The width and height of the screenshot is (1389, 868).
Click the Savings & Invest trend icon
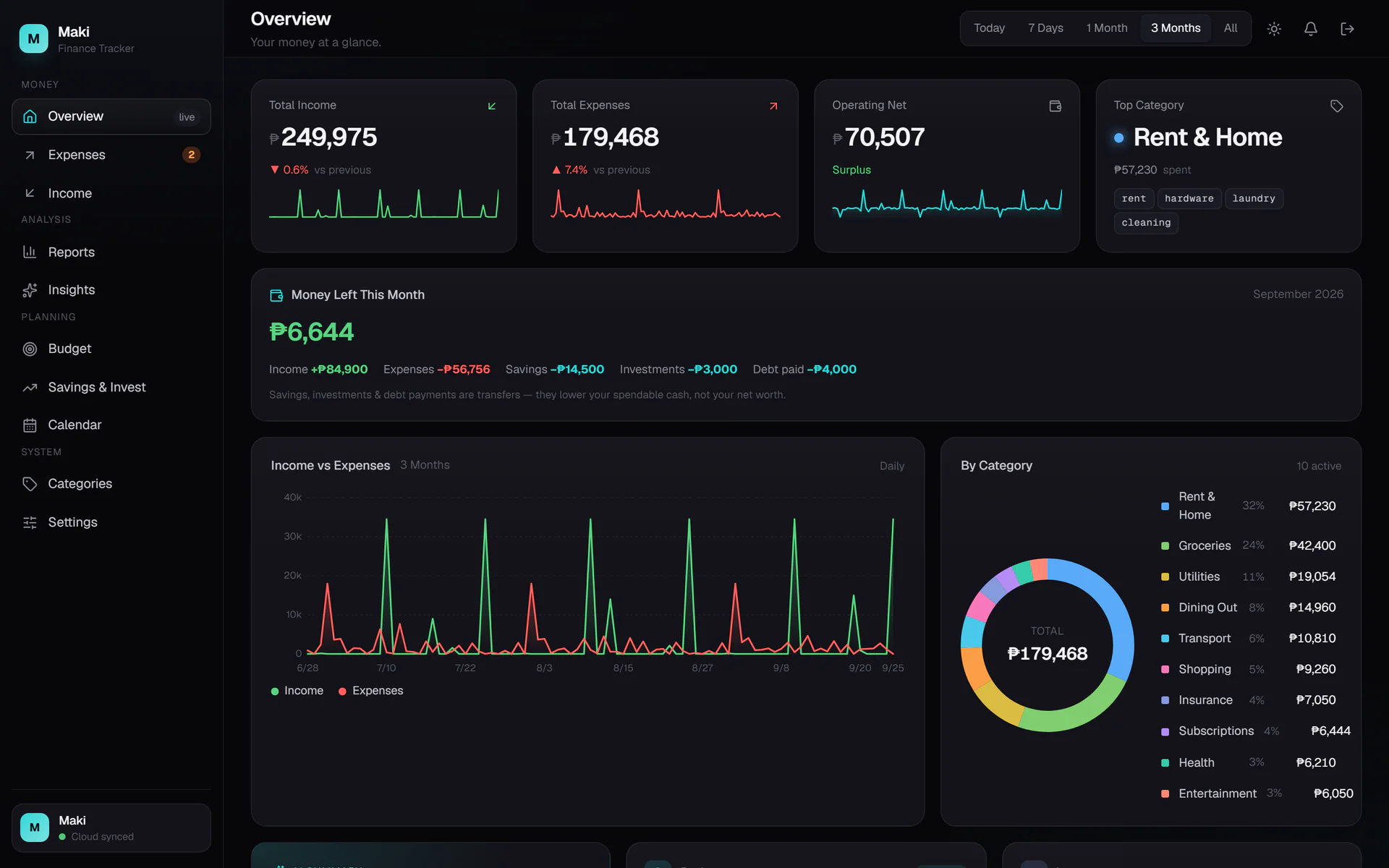point(30,388)
